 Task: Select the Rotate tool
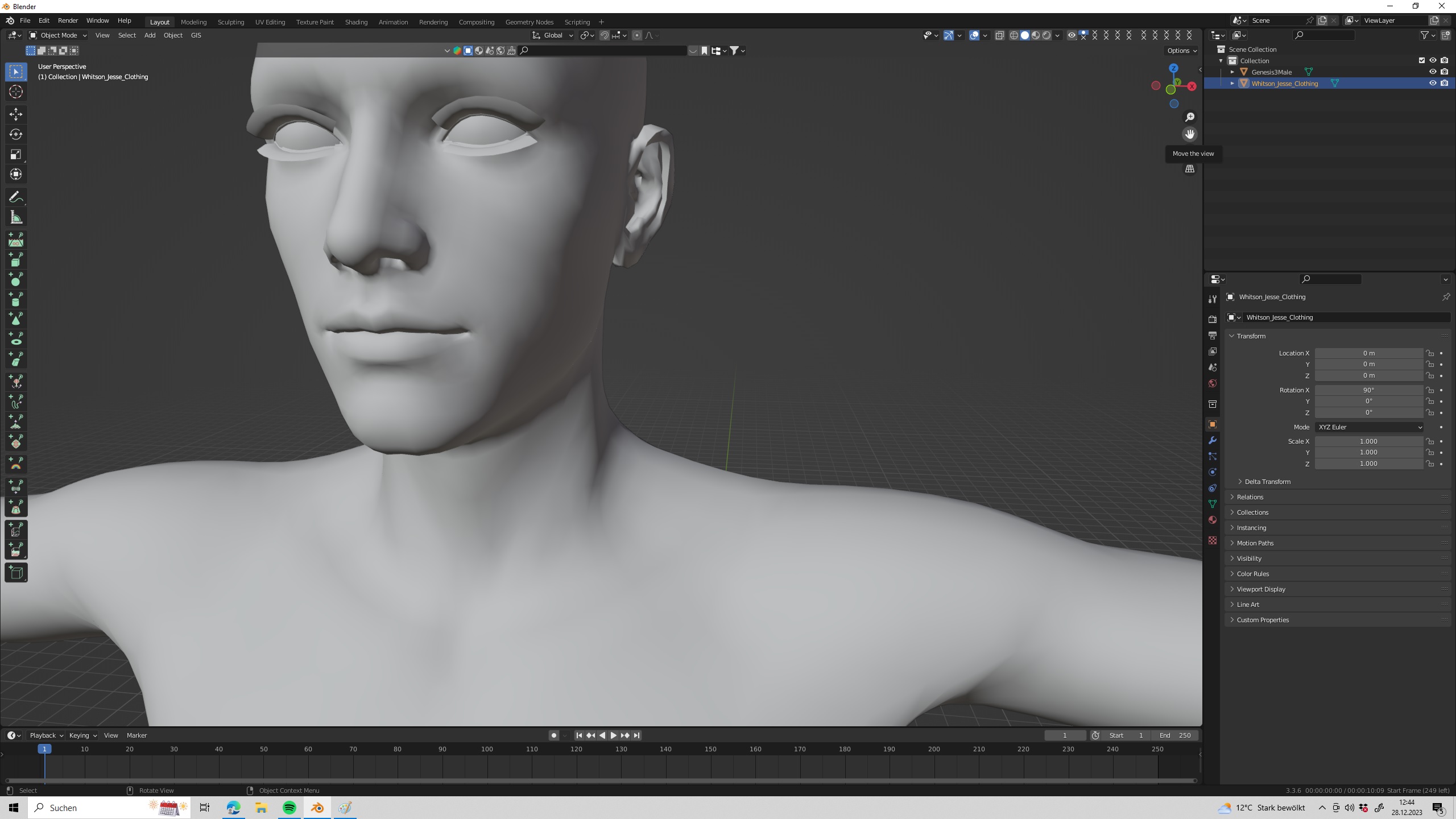pos(16,134)
